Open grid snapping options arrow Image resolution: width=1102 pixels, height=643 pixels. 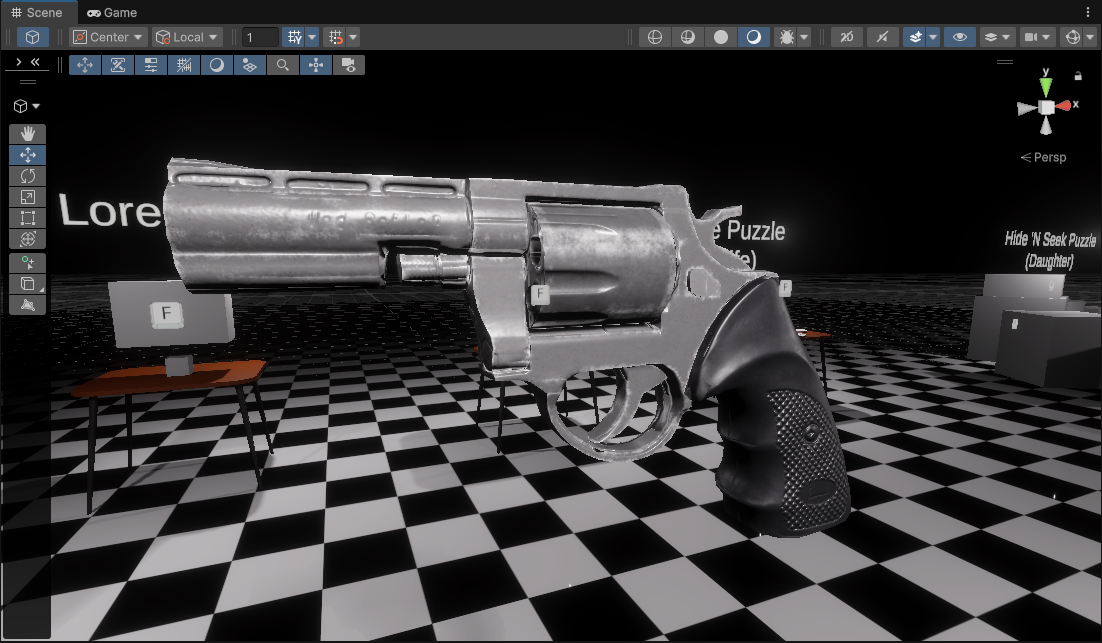(354, 37)
